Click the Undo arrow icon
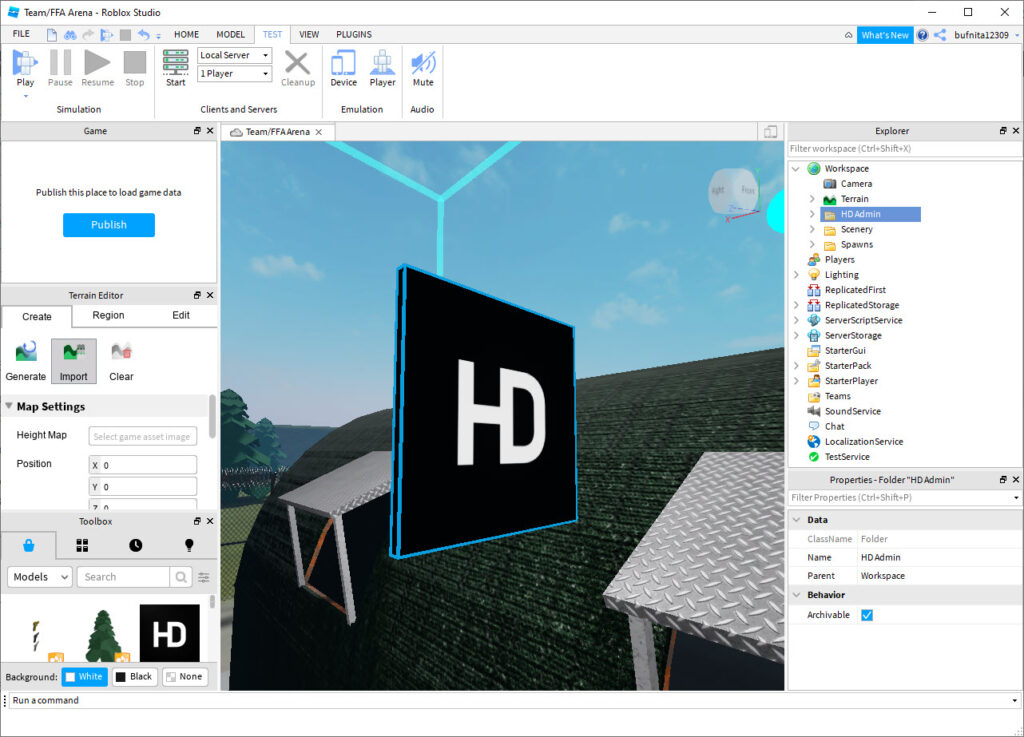The height and width of the screenshot is (737, 1024). pos(144,35)
